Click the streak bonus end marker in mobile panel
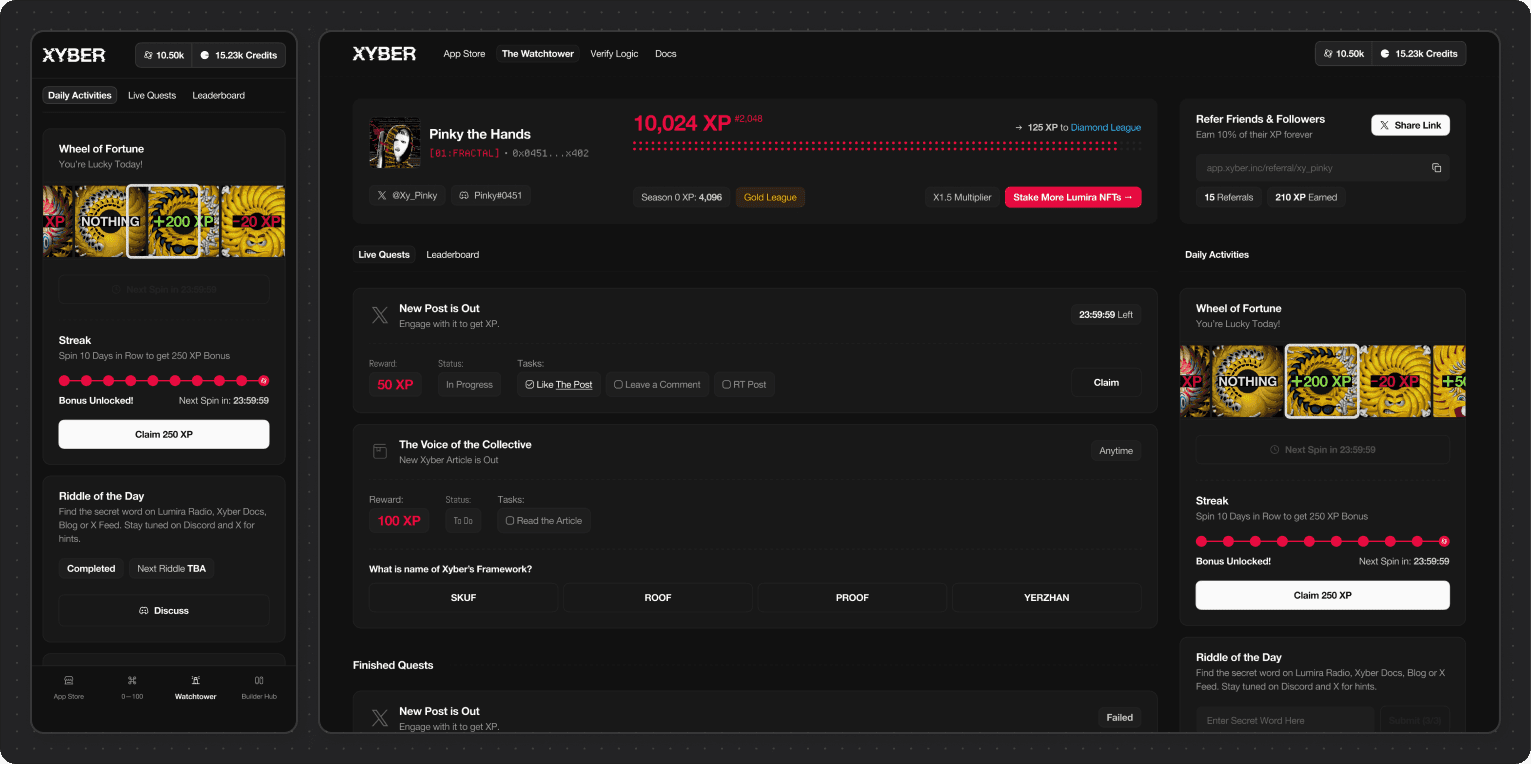This screenshot has height=764, width=1531. click(264, 381)
